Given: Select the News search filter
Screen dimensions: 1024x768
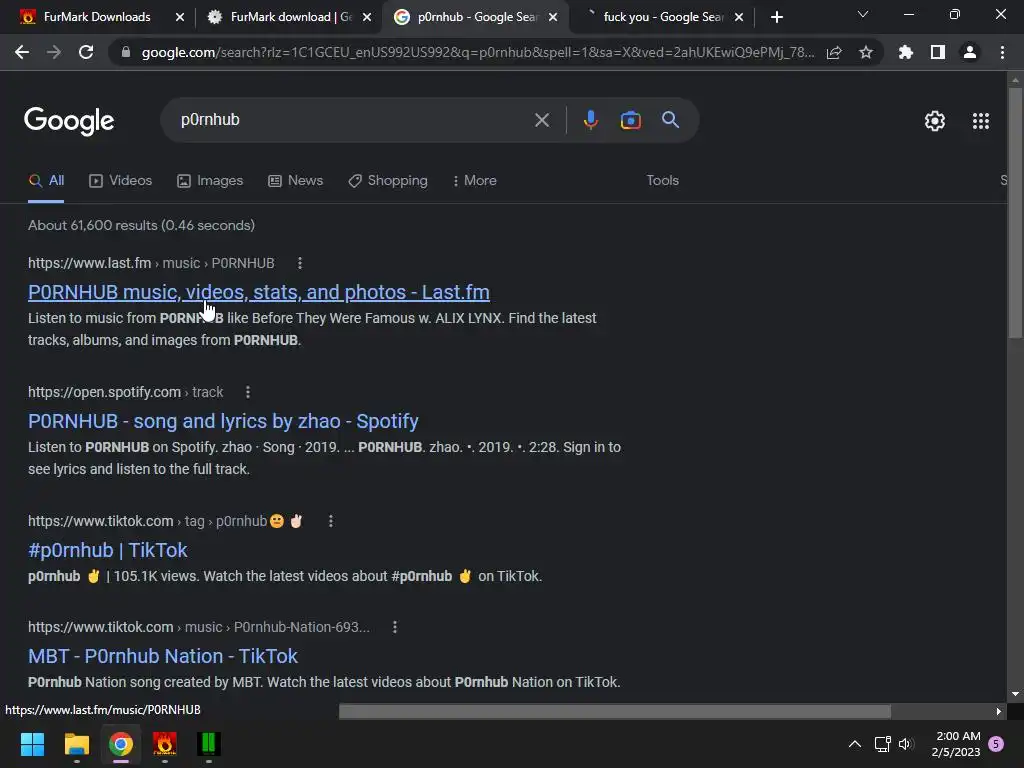Looking at the screenshot, I should coord(295,181).
